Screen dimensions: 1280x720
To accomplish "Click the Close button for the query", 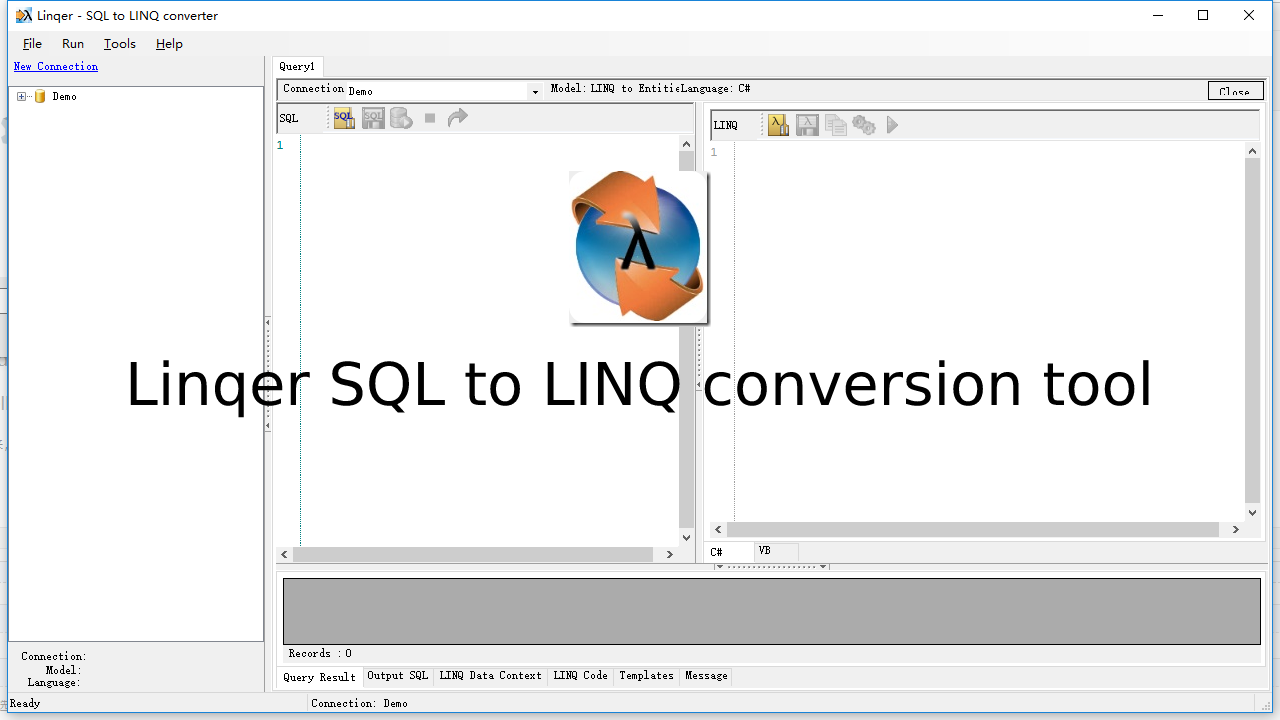I will tap(1235, 91).
